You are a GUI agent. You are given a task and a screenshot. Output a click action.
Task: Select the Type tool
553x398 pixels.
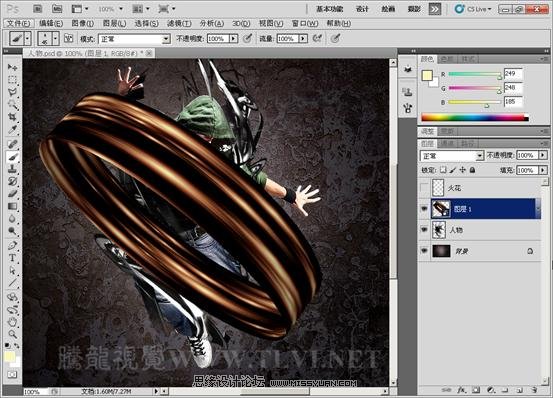coord(12,258)
